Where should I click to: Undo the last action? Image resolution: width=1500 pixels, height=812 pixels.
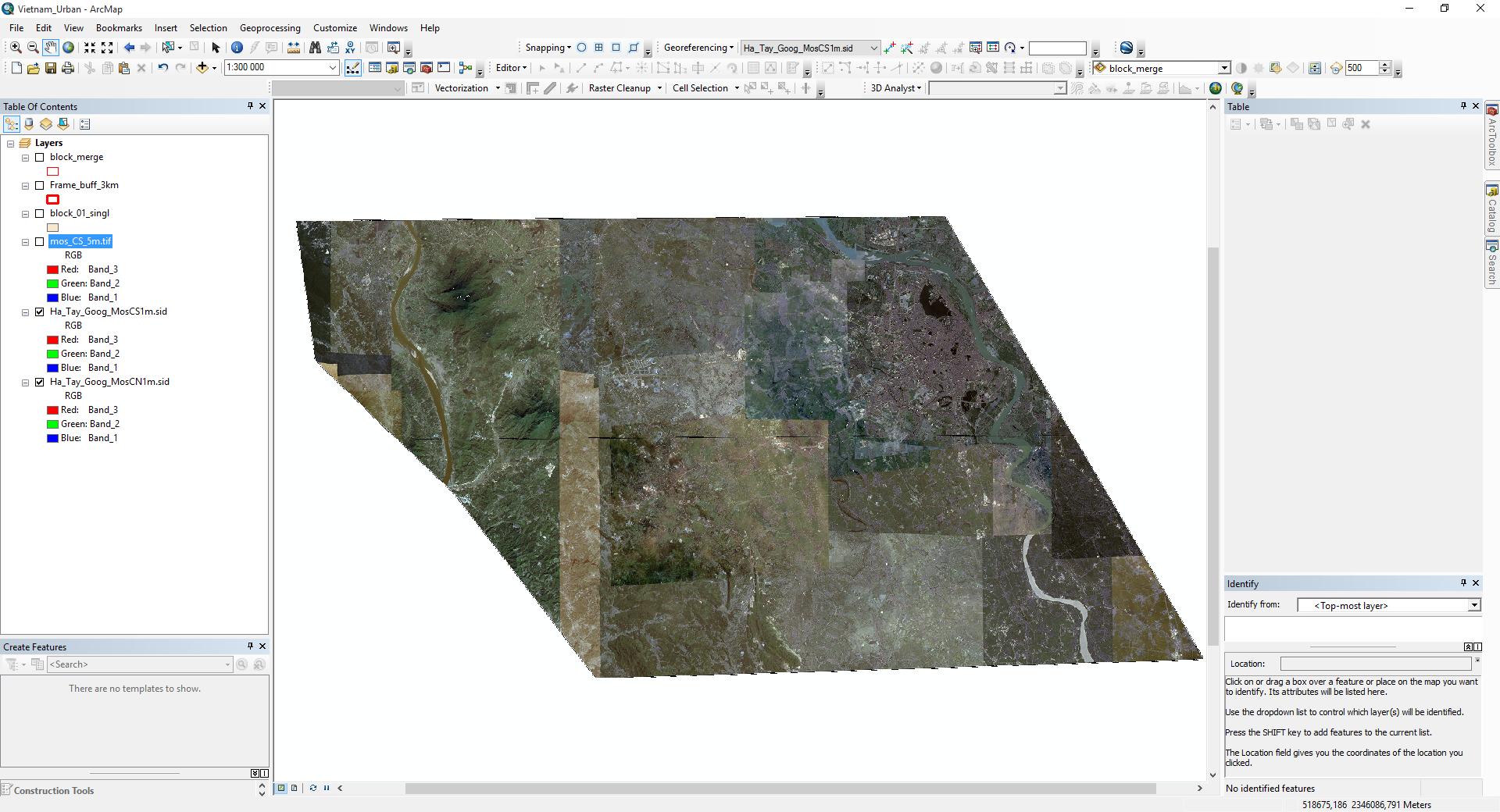point(162,68)
